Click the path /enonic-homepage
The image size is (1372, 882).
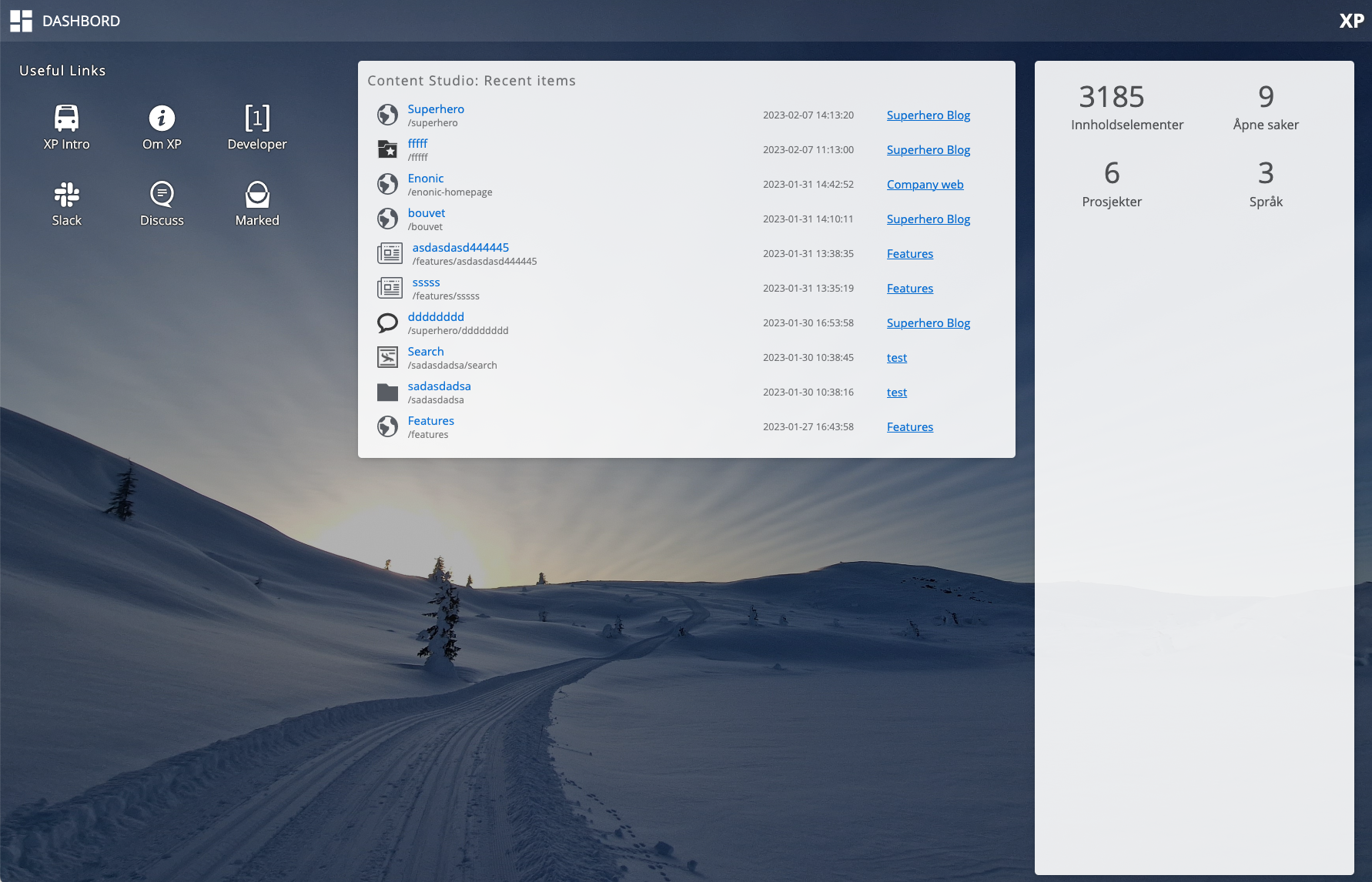(450, 192)
